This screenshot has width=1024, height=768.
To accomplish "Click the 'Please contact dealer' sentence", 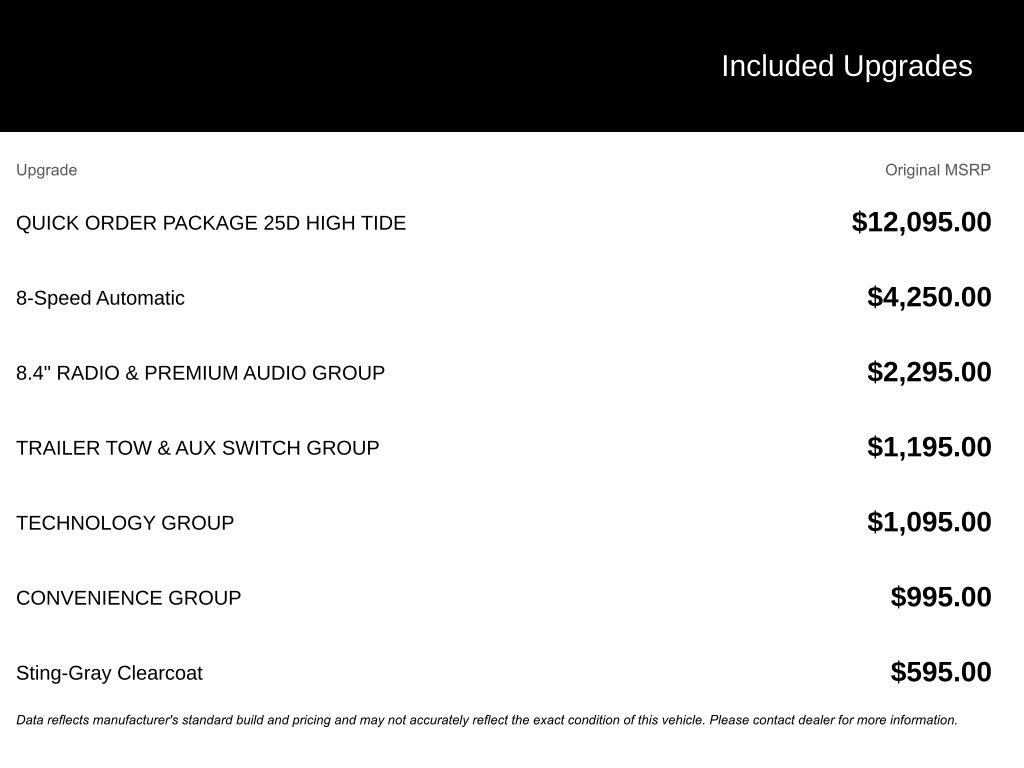I will coord(833,720).
